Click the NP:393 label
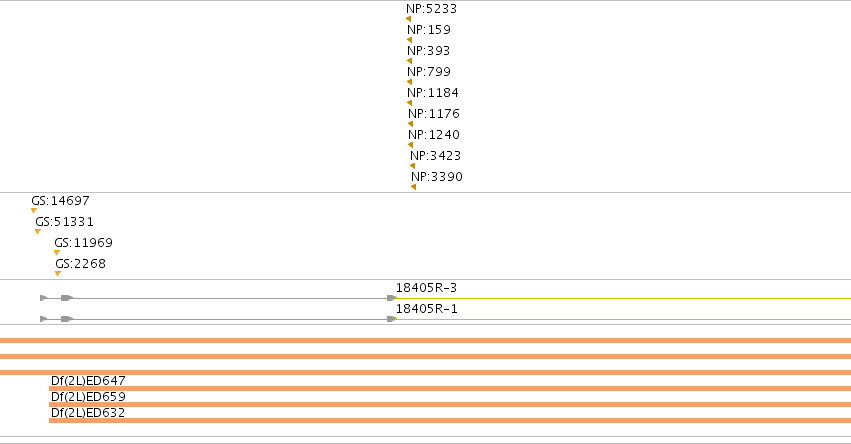 click(x=429, y=51)
